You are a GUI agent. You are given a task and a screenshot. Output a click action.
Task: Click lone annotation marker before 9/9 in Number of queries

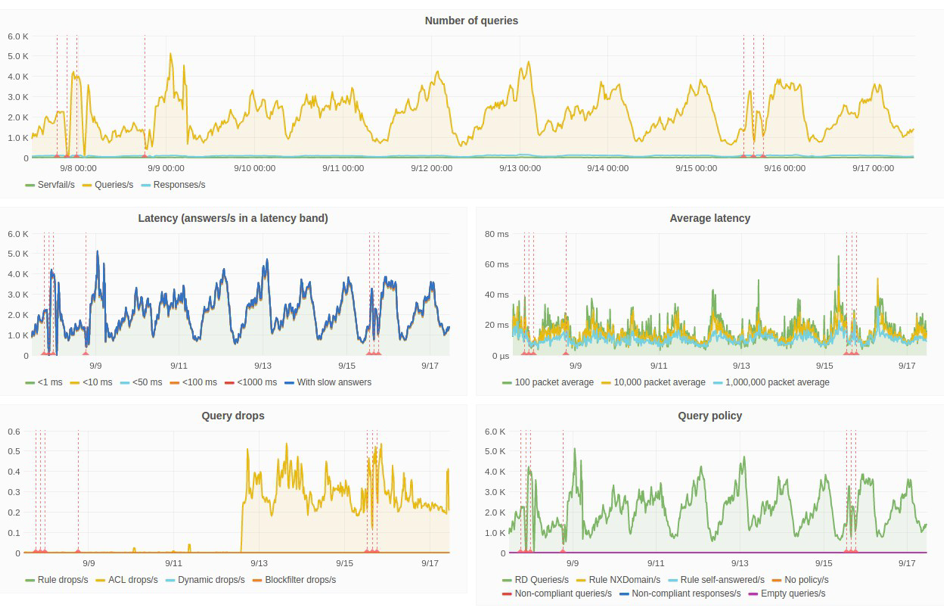(144, 155)
